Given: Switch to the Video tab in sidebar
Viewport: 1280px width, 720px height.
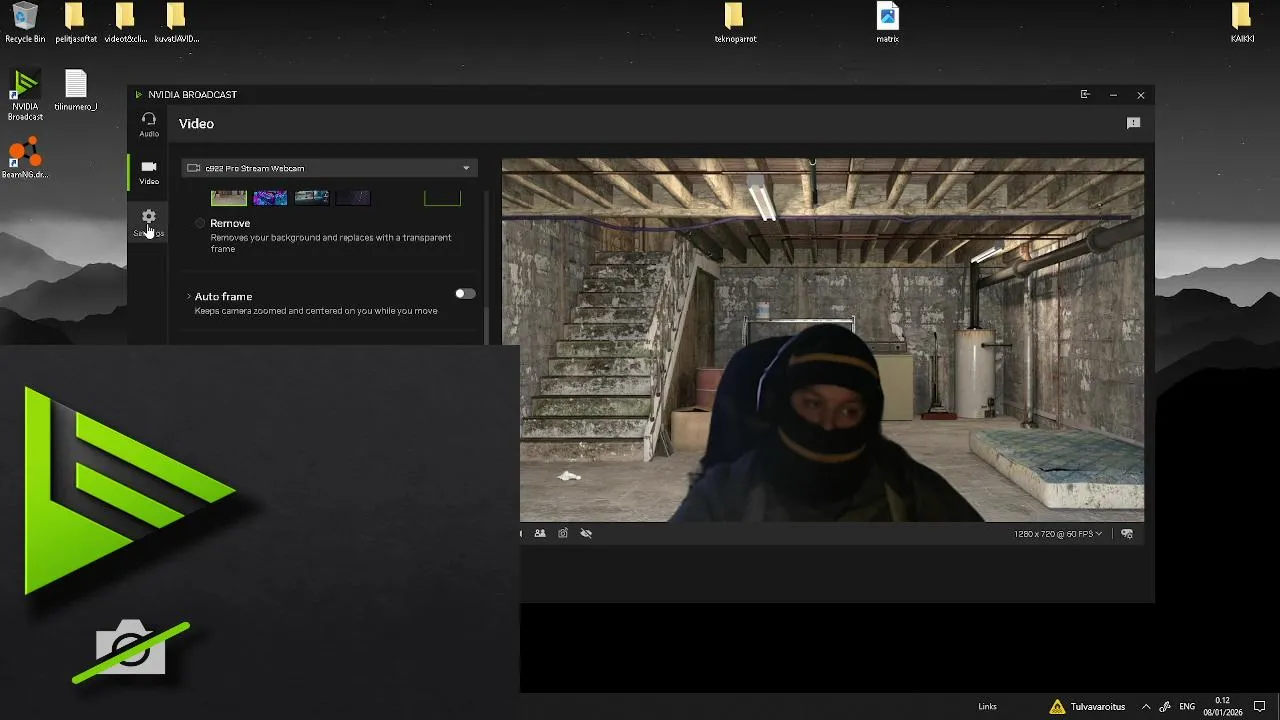Looking at the screenshot, I should coord(149,172).
